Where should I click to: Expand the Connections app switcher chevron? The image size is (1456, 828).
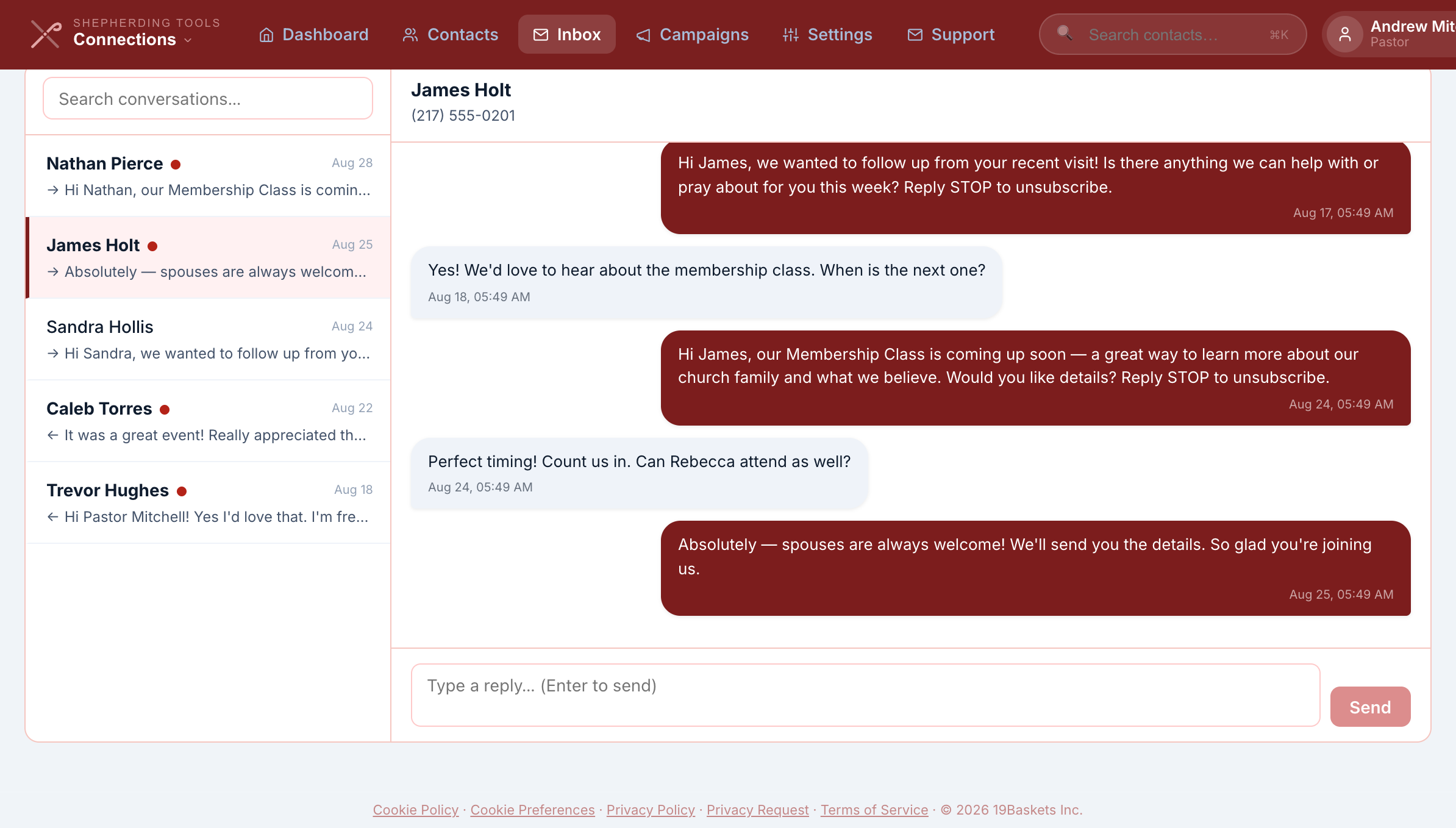tap(188, 40)
